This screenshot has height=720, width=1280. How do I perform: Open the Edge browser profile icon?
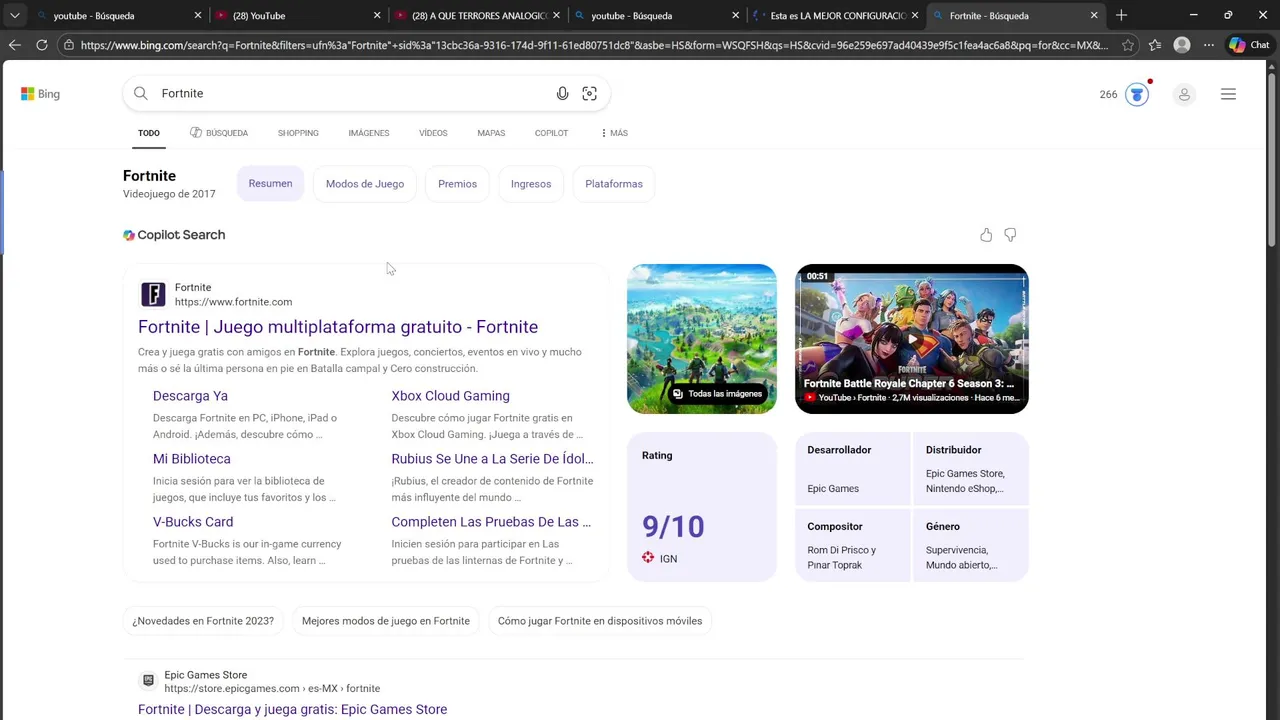coord(1182,45)
